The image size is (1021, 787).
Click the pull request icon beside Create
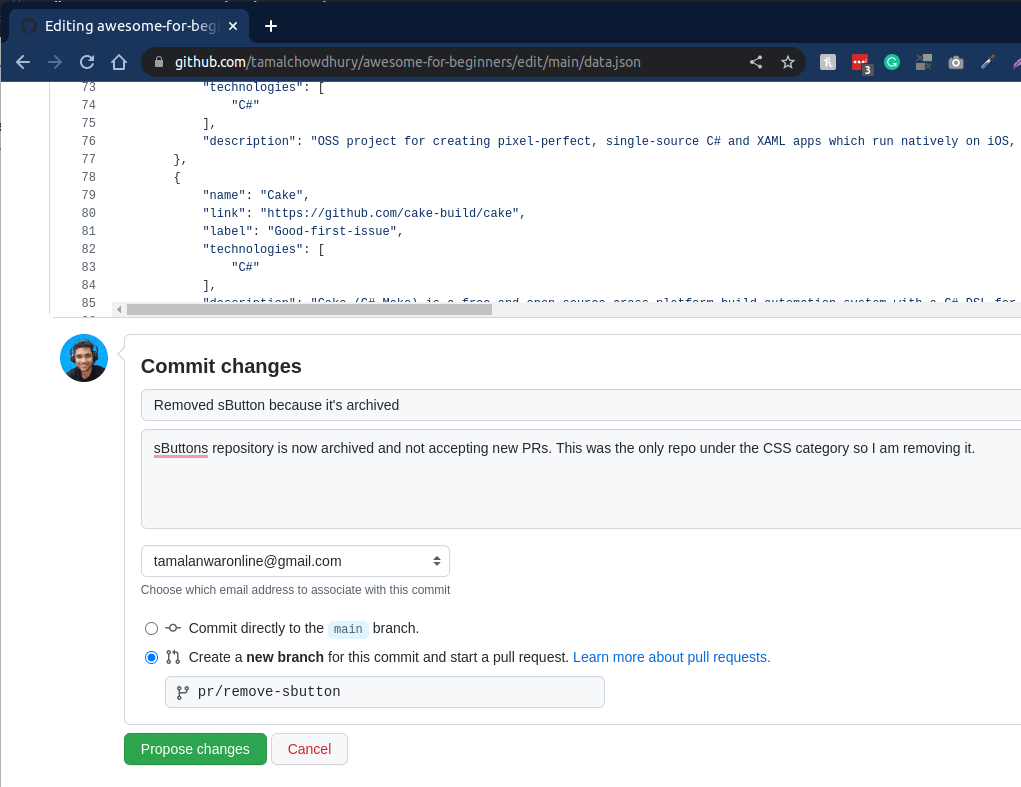click(173, 657)
